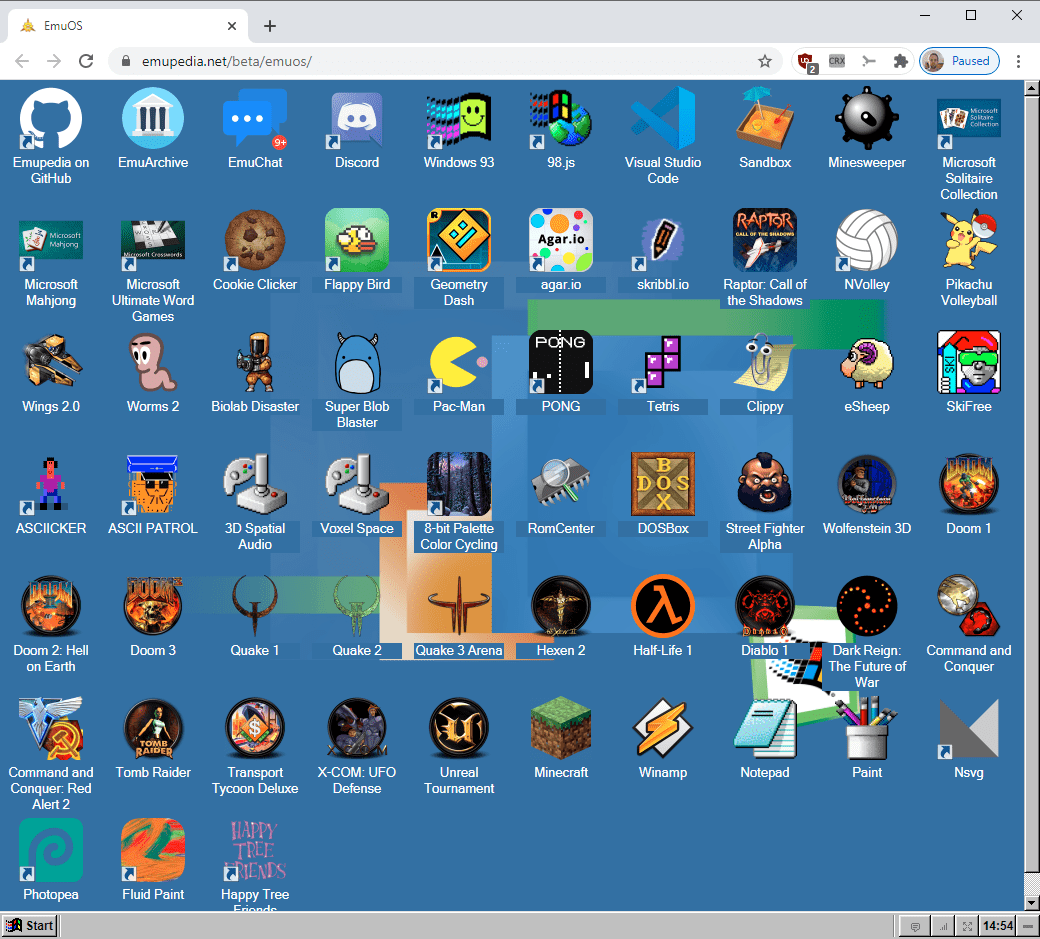The image size is (1040, 939).
Task: Open NVolley volleyball icon
Action: [x=867, y=240]
